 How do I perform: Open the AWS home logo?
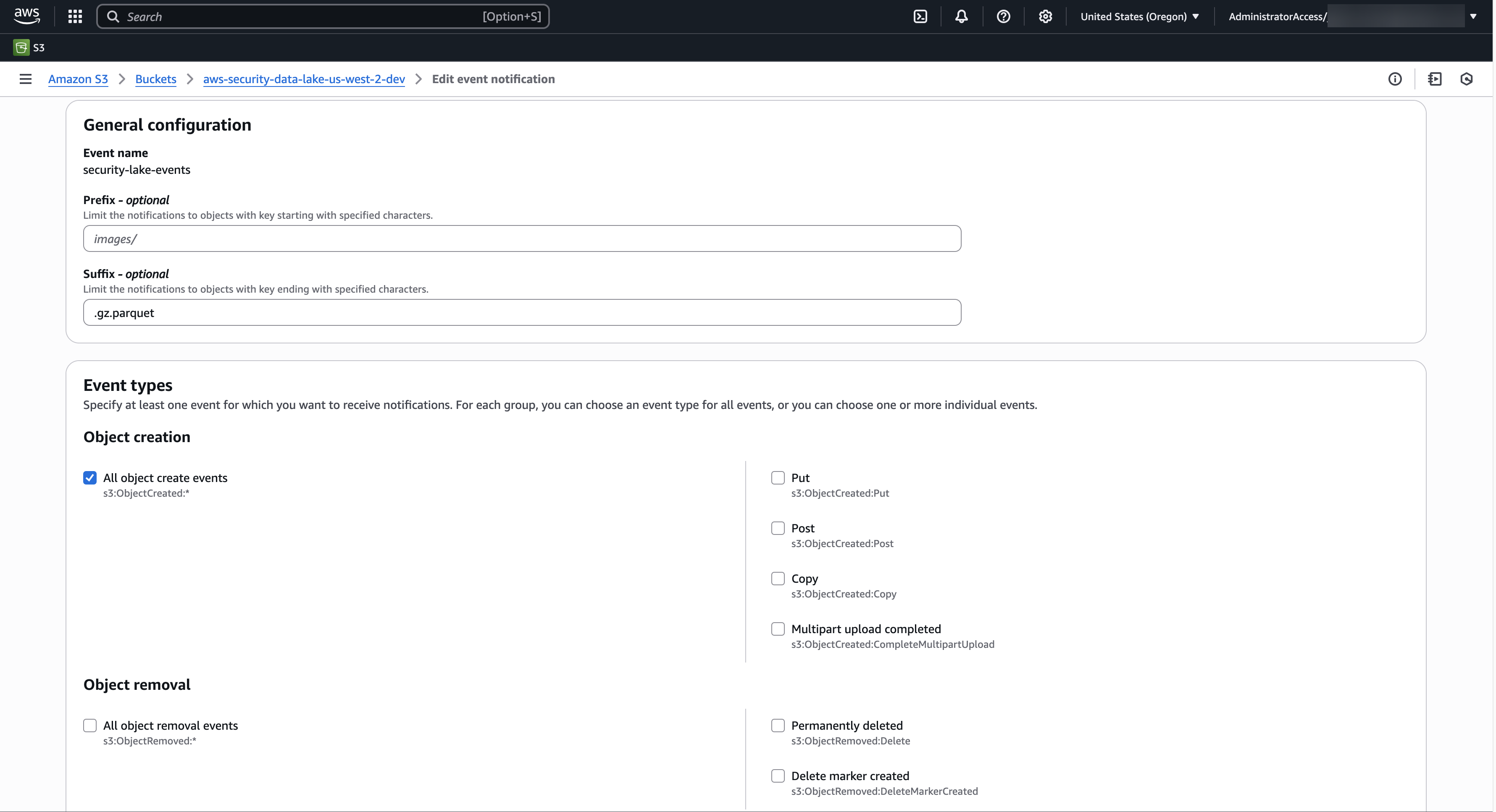27,16
